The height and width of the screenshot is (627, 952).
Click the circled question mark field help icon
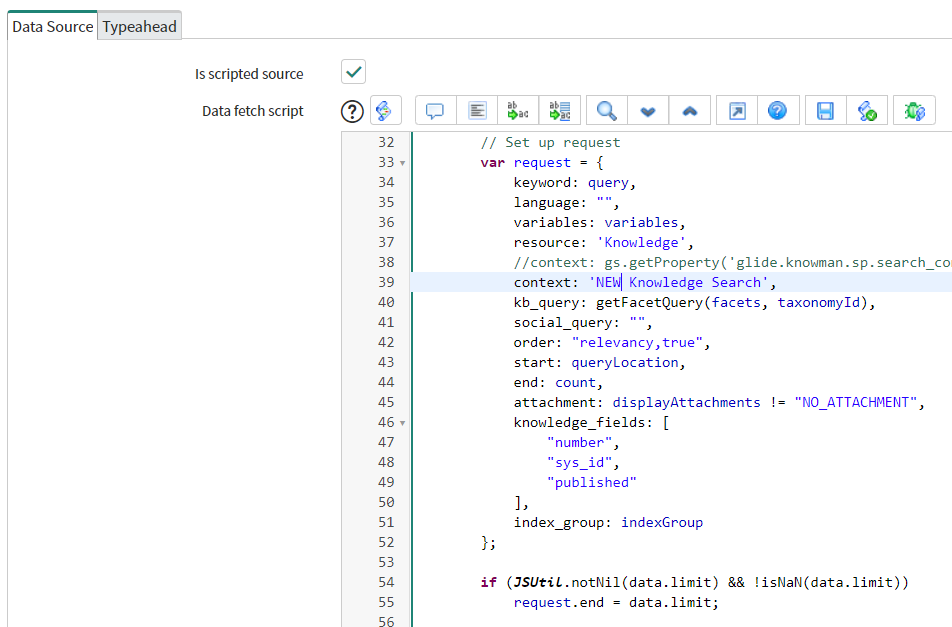(352, 111)
